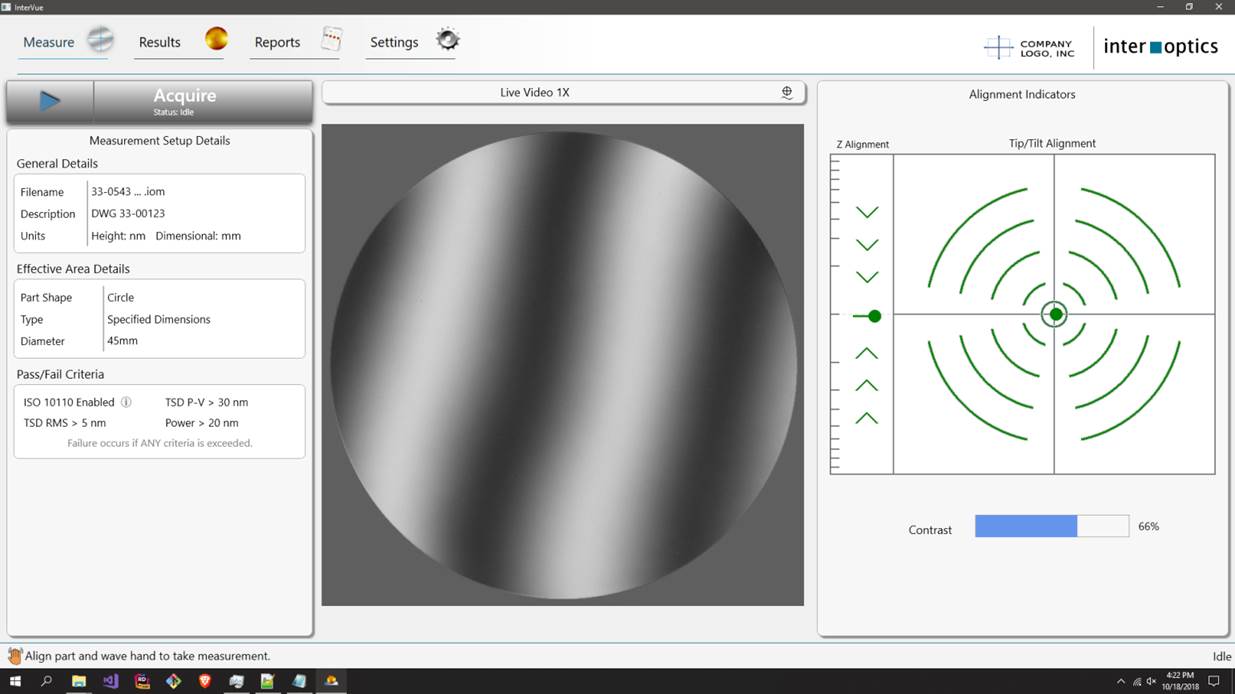This screenshot has height=694, width=1235.
Task: Click the Filename field value
Action: click(x=127, y=192)
